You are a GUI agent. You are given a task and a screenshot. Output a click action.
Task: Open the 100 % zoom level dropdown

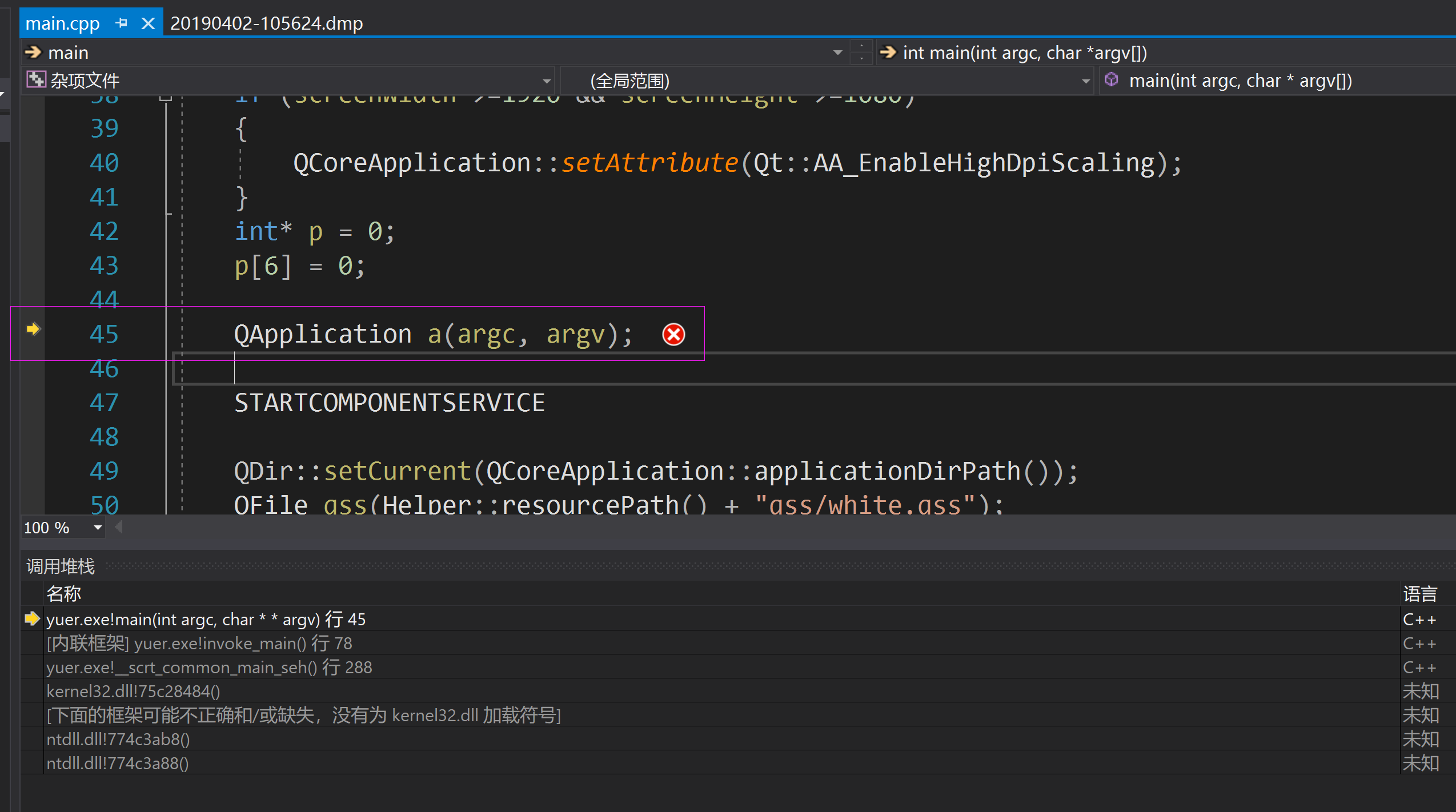(98, 528)
